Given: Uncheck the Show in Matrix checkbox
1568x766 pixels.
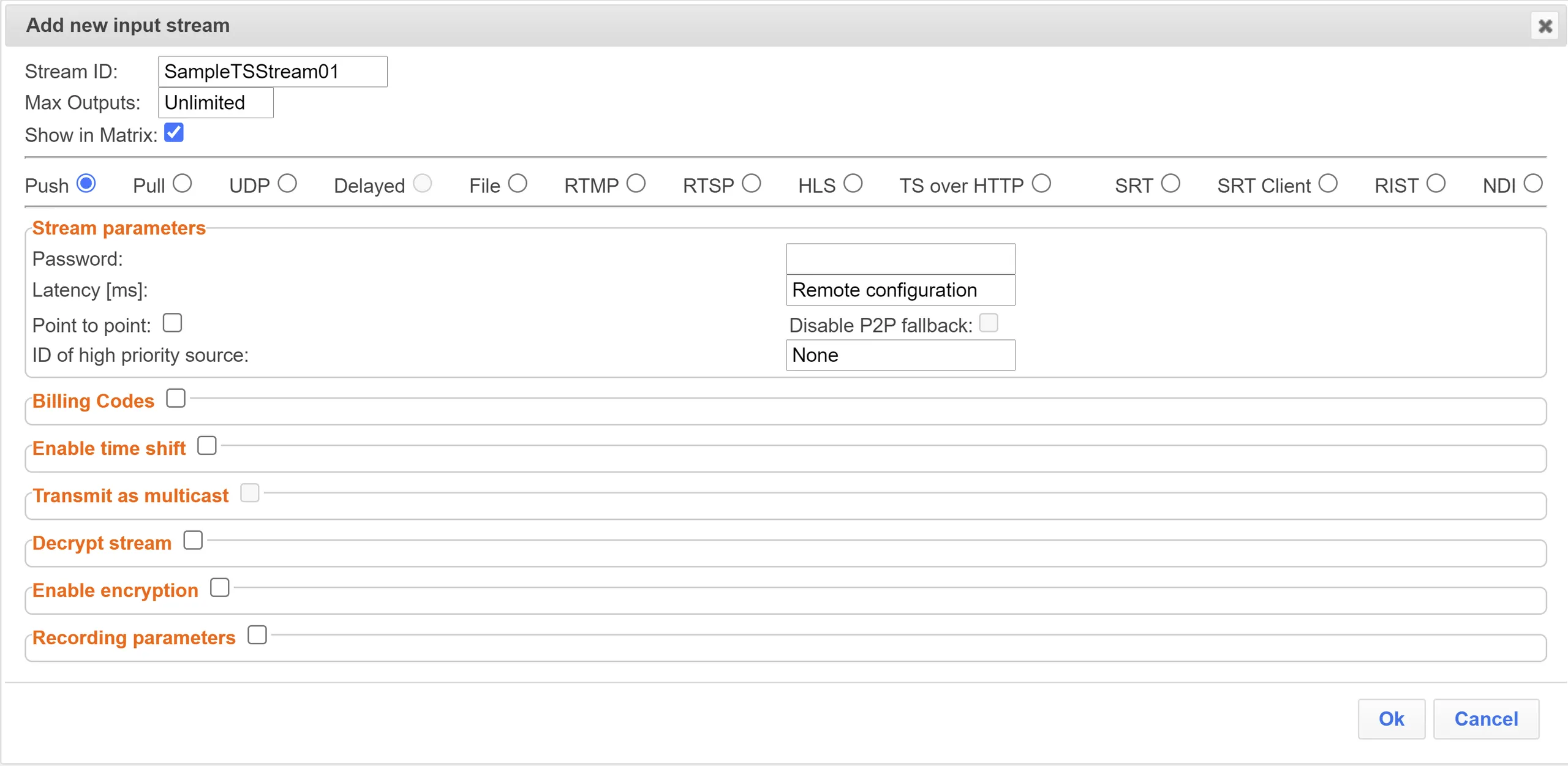Looking at the screenshot, I should click(x=174, y=132).
